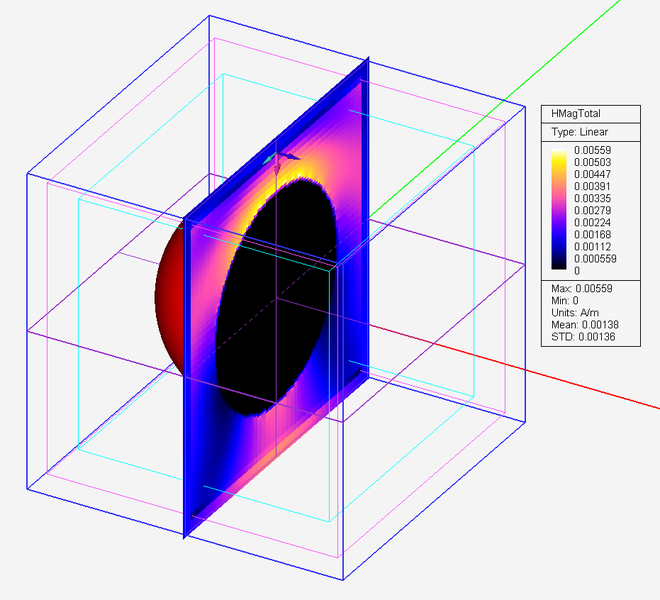Click the black elliptical sphere cross-section

pos(277,297)
